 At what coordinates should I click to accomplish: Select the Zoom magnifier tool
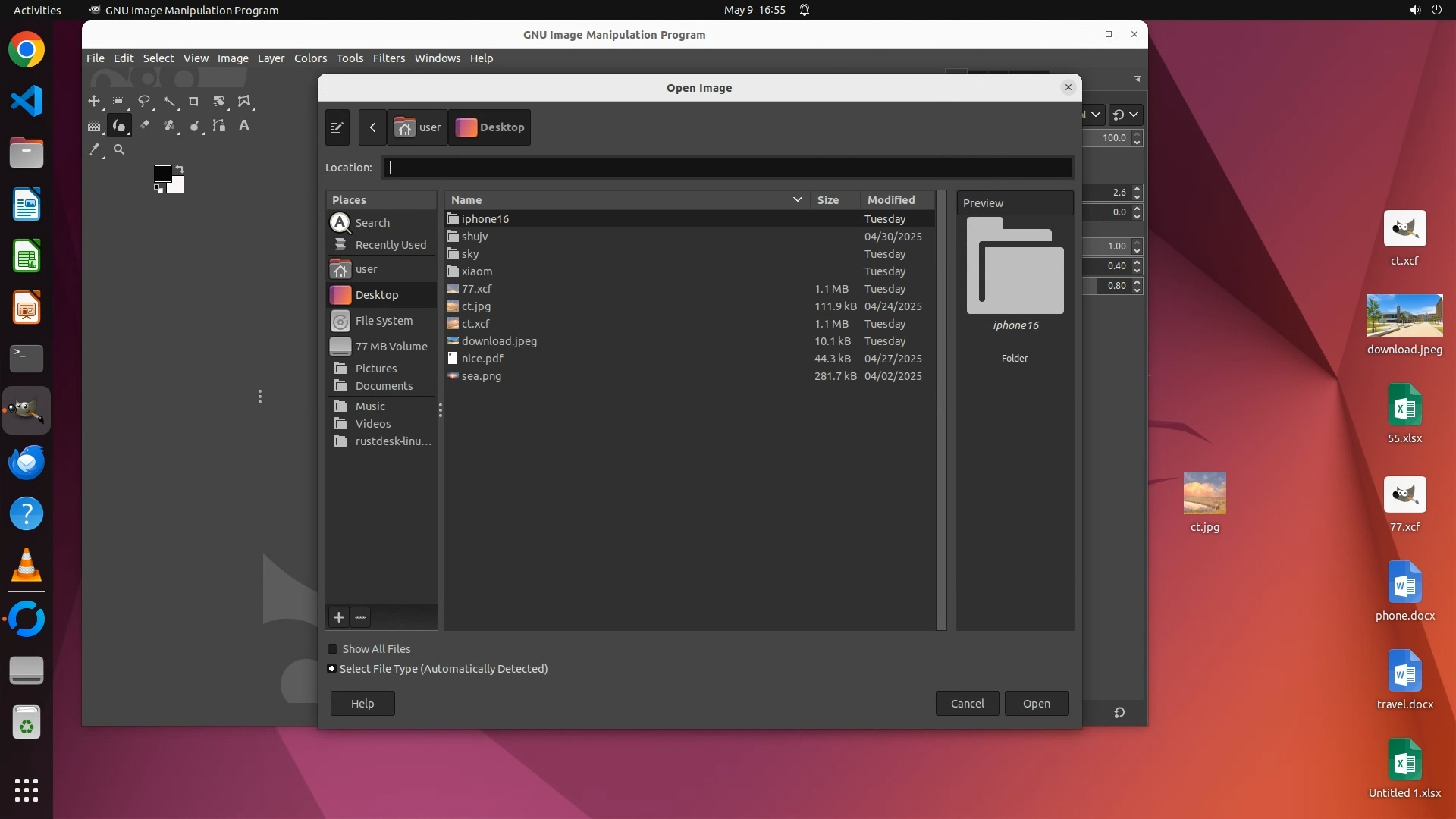click(119, 150)
